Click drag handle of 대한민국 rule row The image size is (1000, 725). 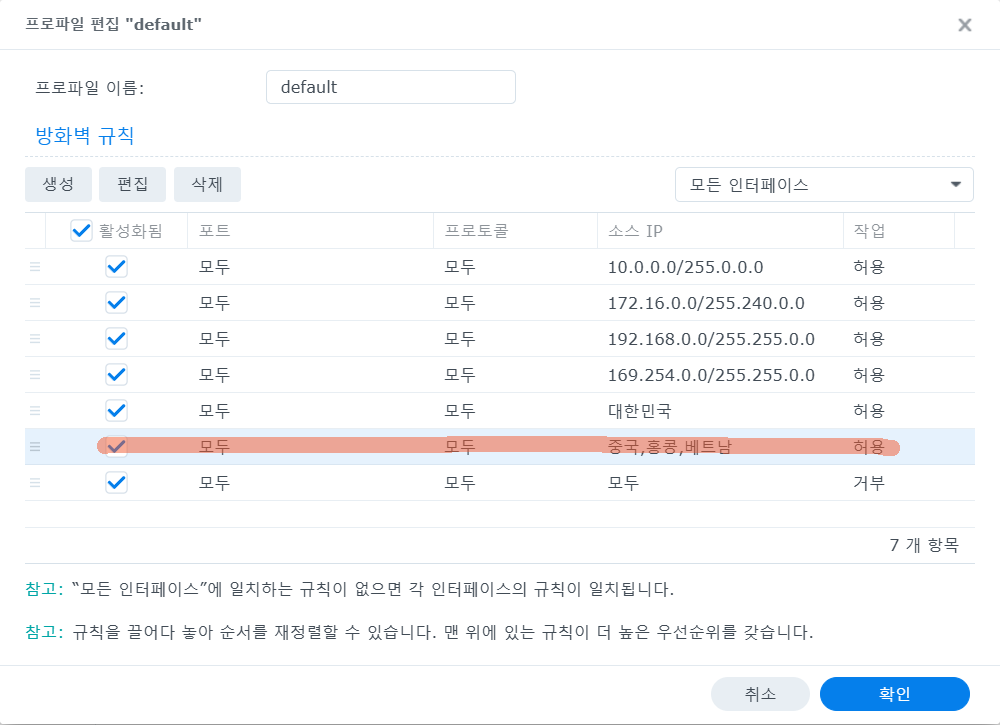pos(35,411)
